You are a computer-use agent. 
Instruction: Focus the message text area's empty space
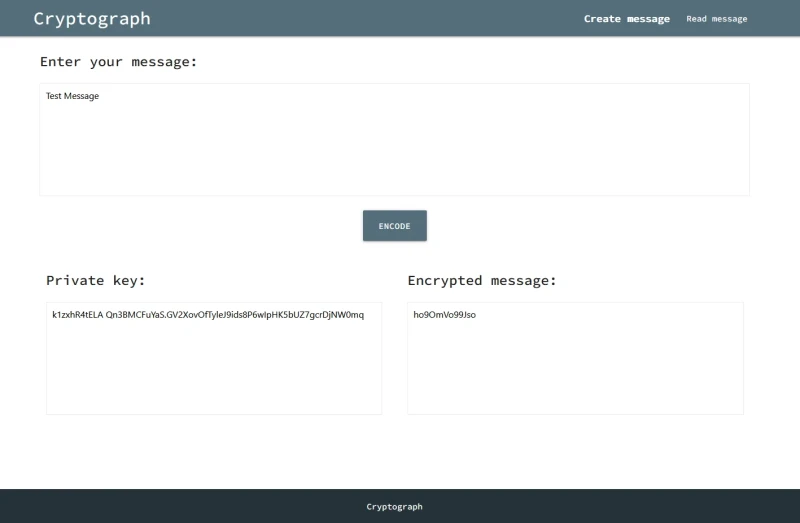(394, 150)
